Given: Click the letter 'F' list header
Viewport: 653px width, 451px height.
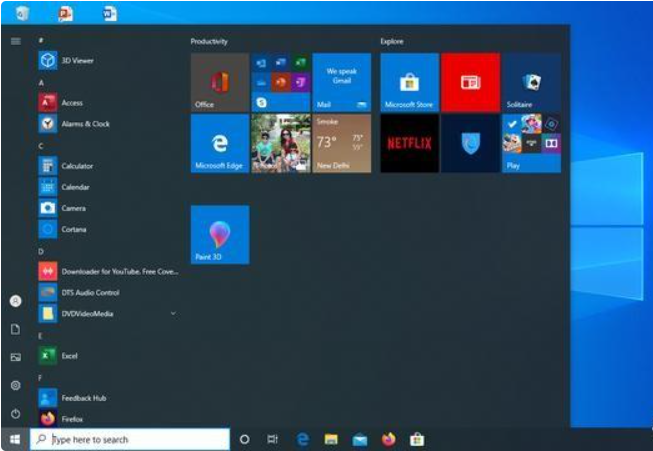Looking at the screenshot, I should [40, 378].
